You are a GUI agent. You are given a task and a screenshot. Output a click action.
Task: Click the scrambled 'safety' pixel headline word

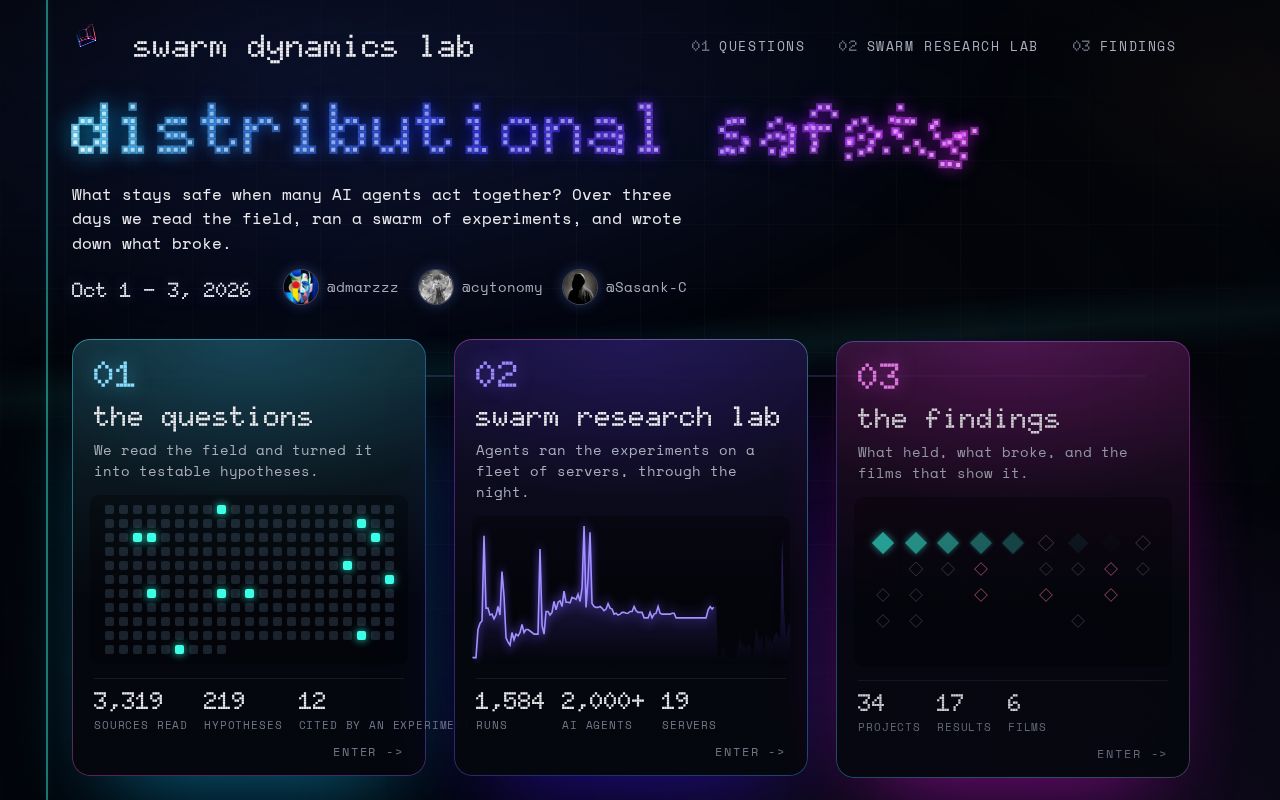click(848, 135)
